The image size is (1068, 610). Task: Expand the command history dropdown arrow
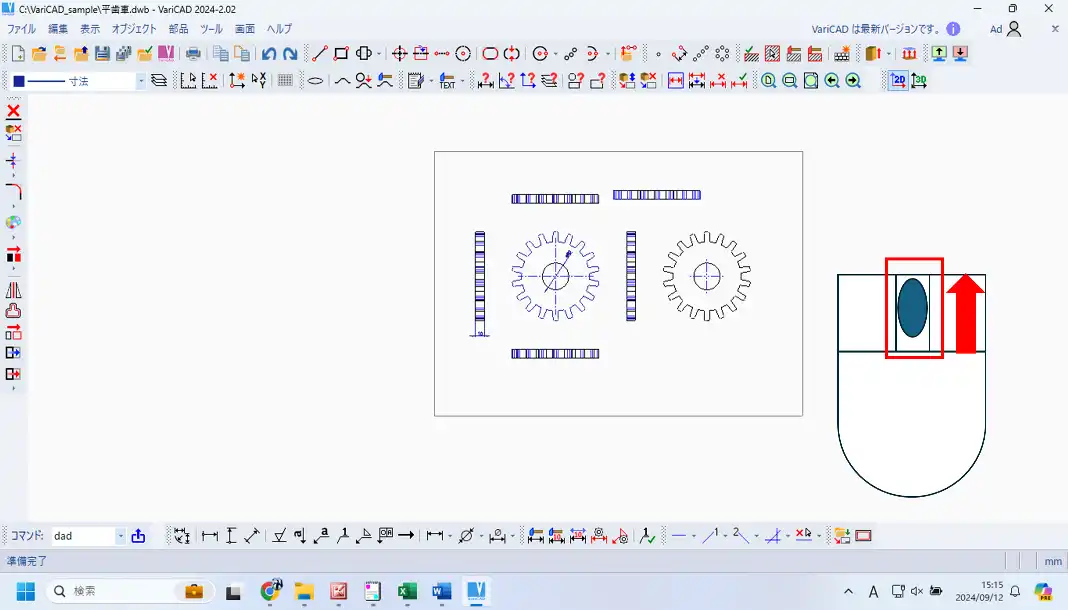121,536
